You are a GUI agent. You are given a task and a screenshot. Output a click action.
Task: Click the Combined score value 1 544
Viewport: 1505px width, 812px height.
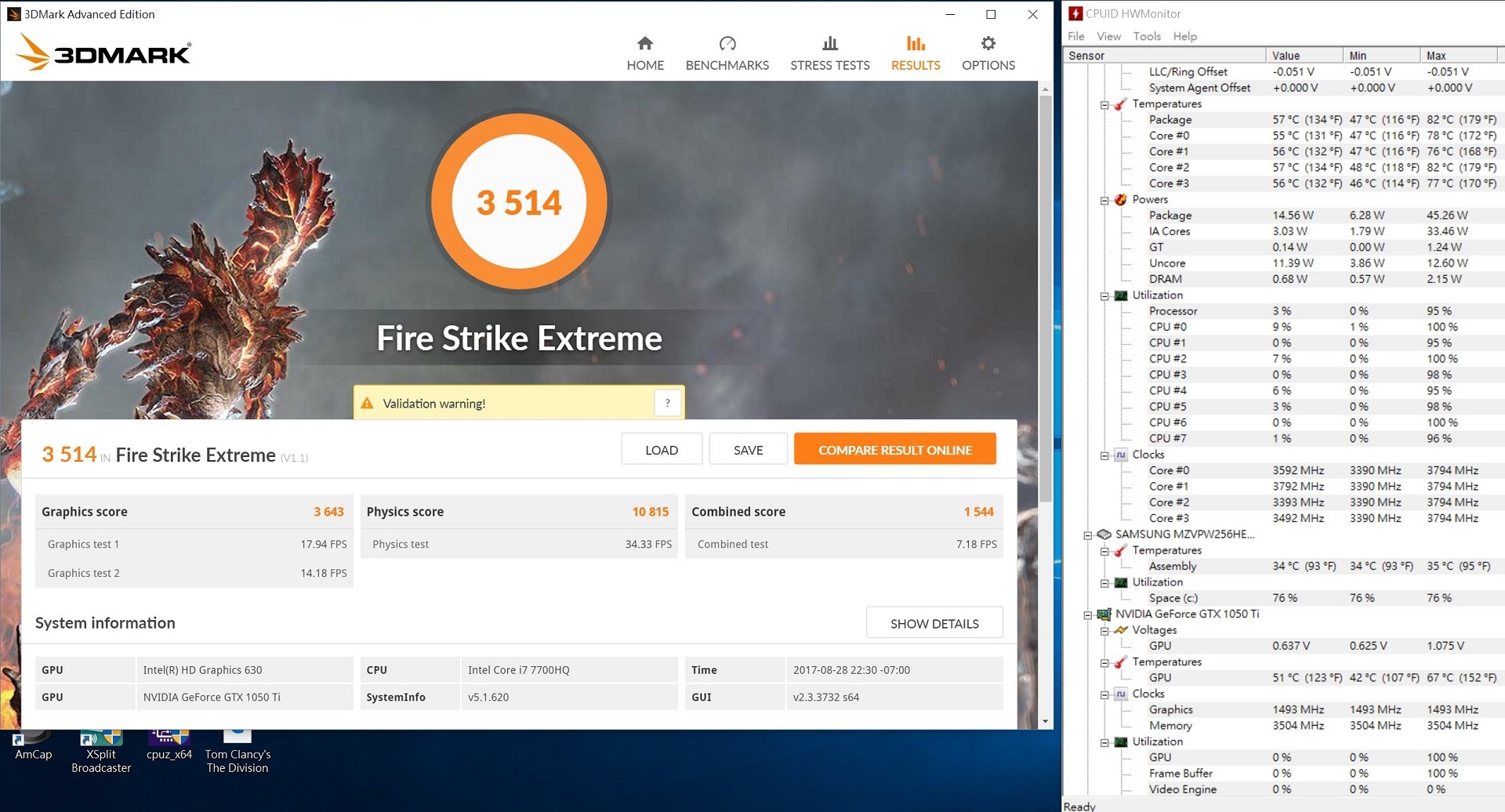[x=978, y=512]
